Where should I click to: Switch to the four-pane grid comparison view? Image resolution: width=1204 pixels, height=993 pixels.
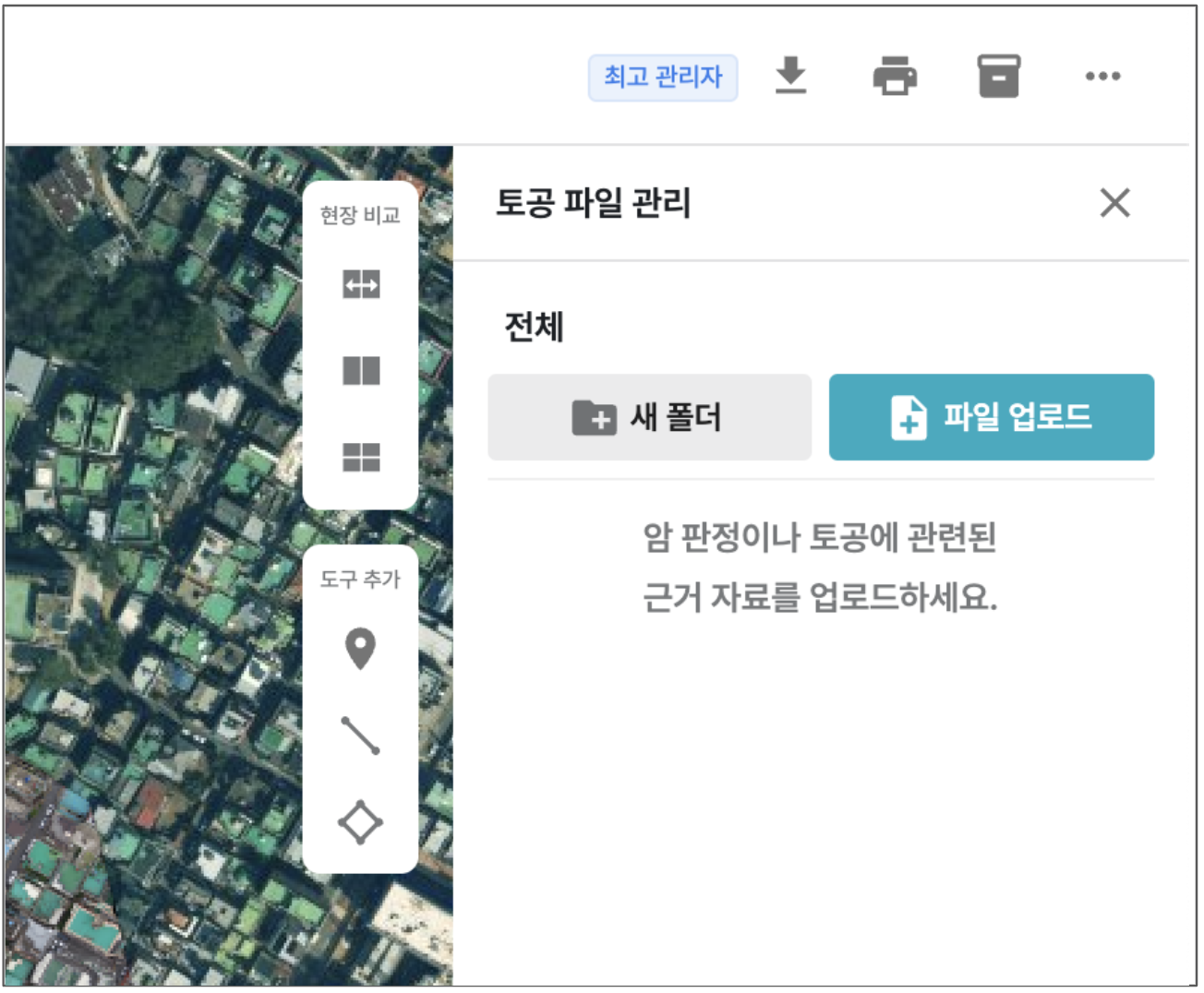(x=361, y=457)
